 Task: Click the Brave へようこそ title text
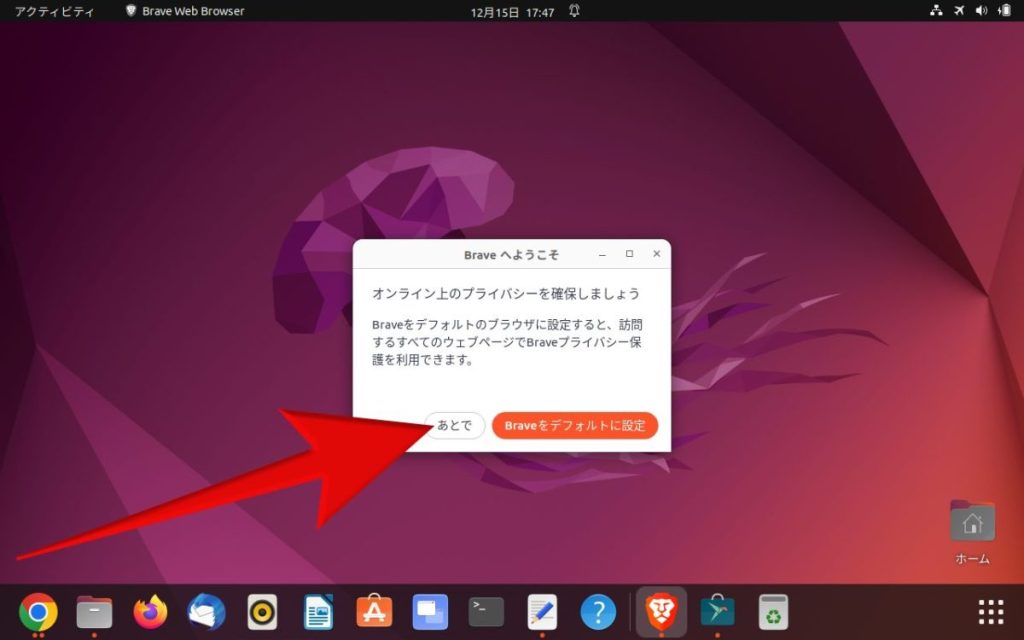511,255
